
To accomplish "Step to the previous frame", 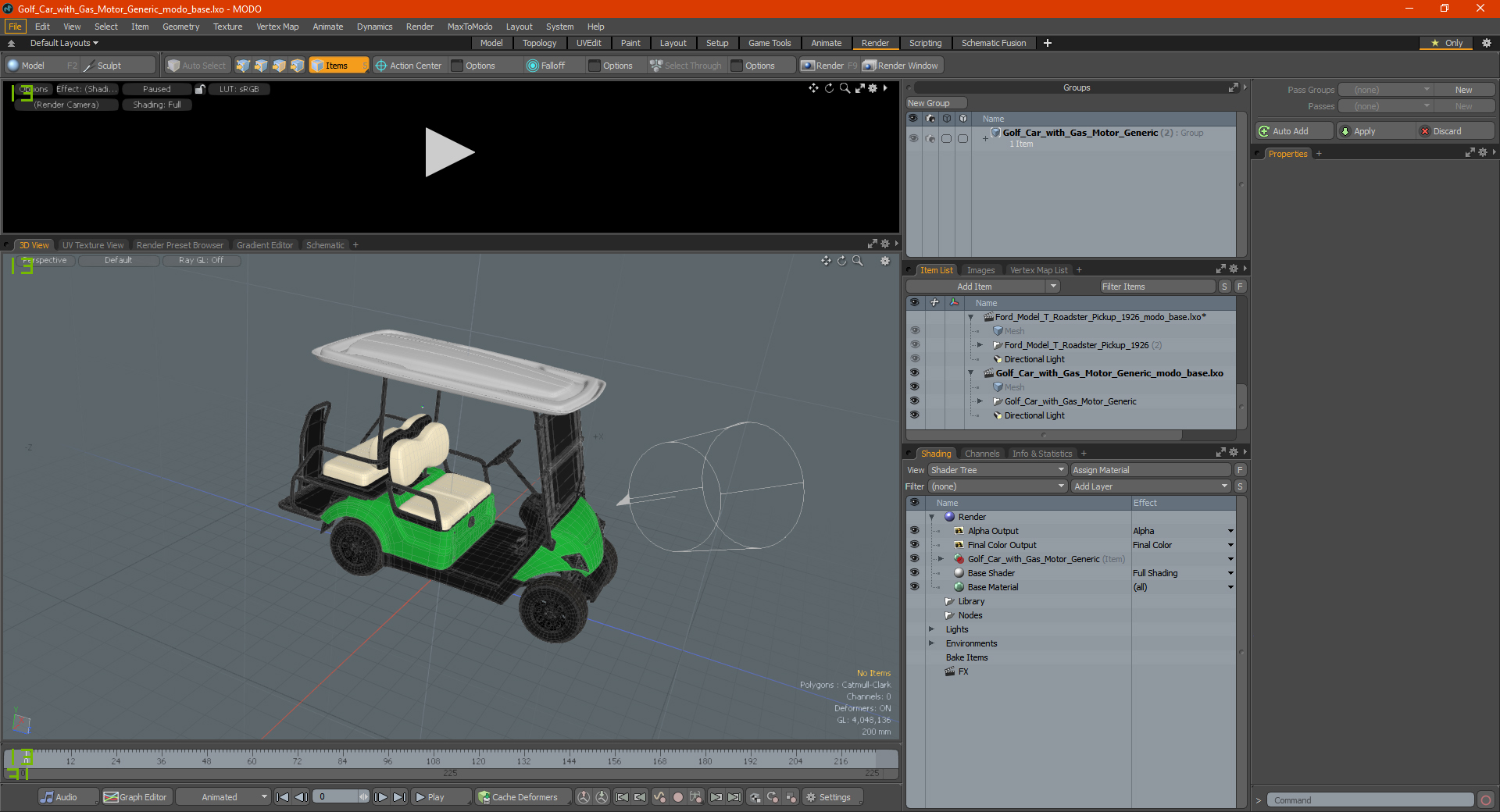I will [302, 797].
